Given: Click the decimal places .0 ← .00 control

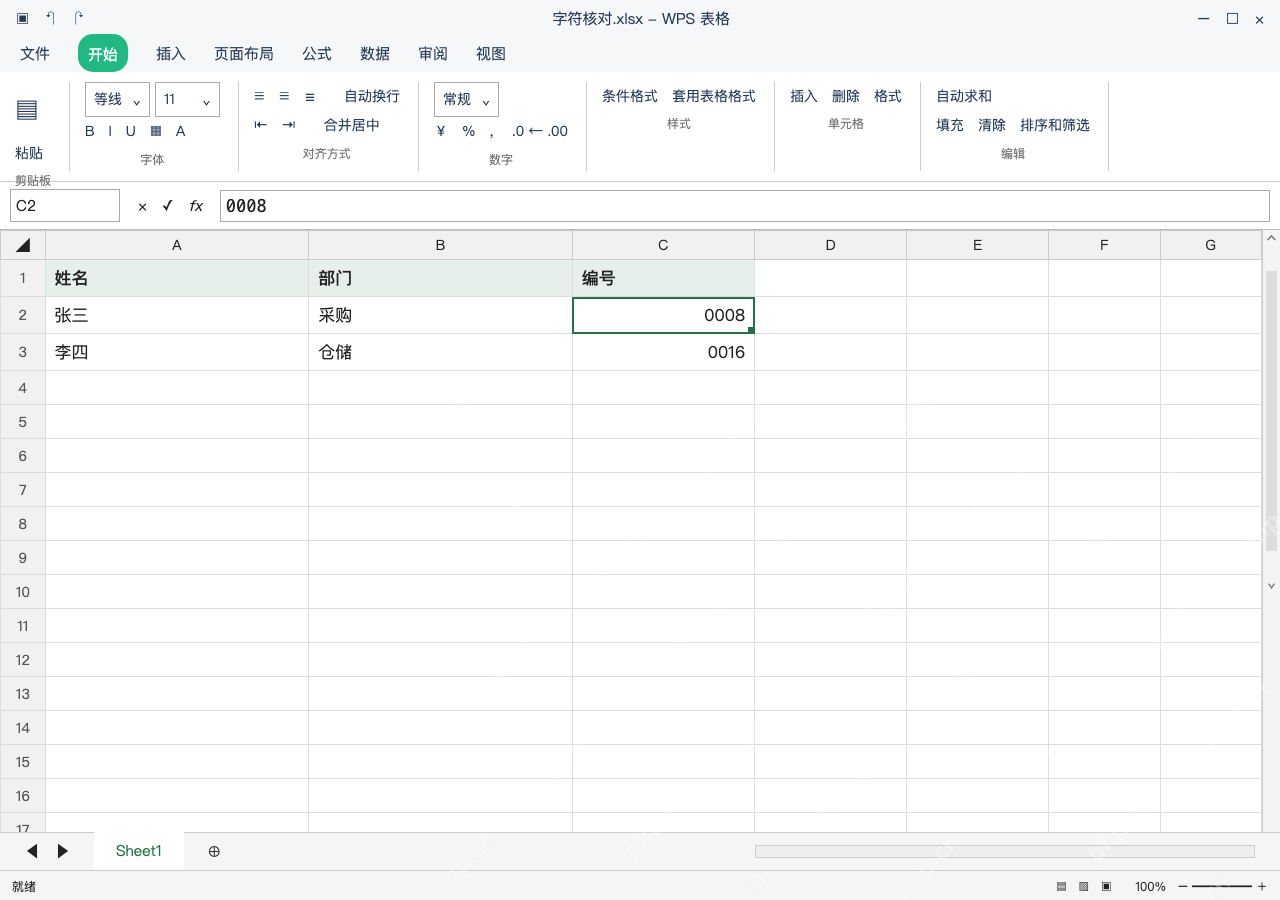Looking at the screenshot, I should [x=540, y=131].
